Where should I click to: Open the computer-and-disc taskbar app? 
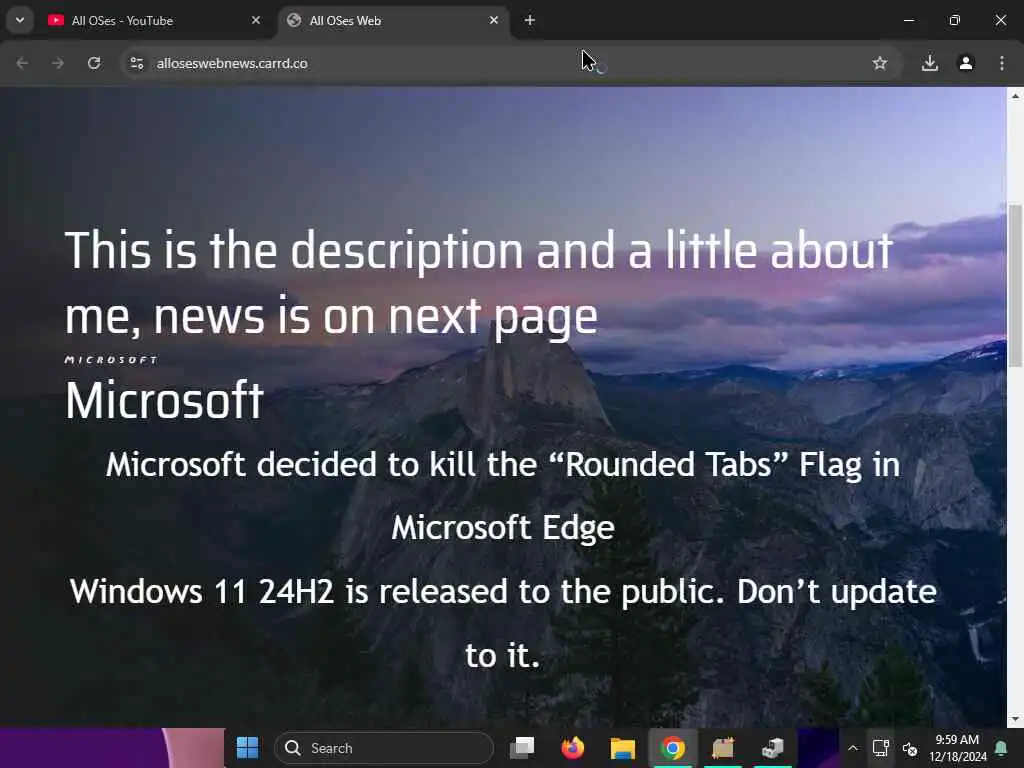pos(773,748)
